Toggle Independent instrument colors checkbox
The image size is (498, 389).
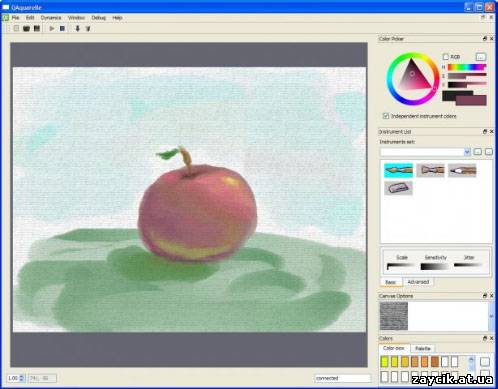pos(386,116)
